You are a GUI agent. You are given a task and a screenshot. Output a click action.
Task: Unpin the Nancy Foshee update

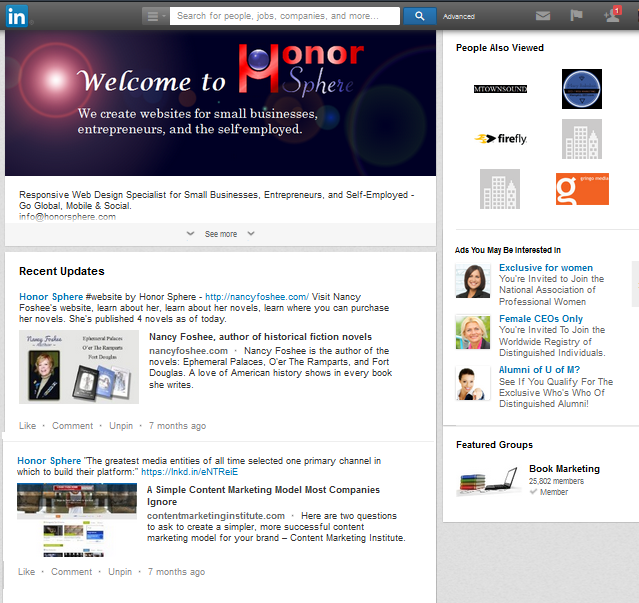click(121, 426)
